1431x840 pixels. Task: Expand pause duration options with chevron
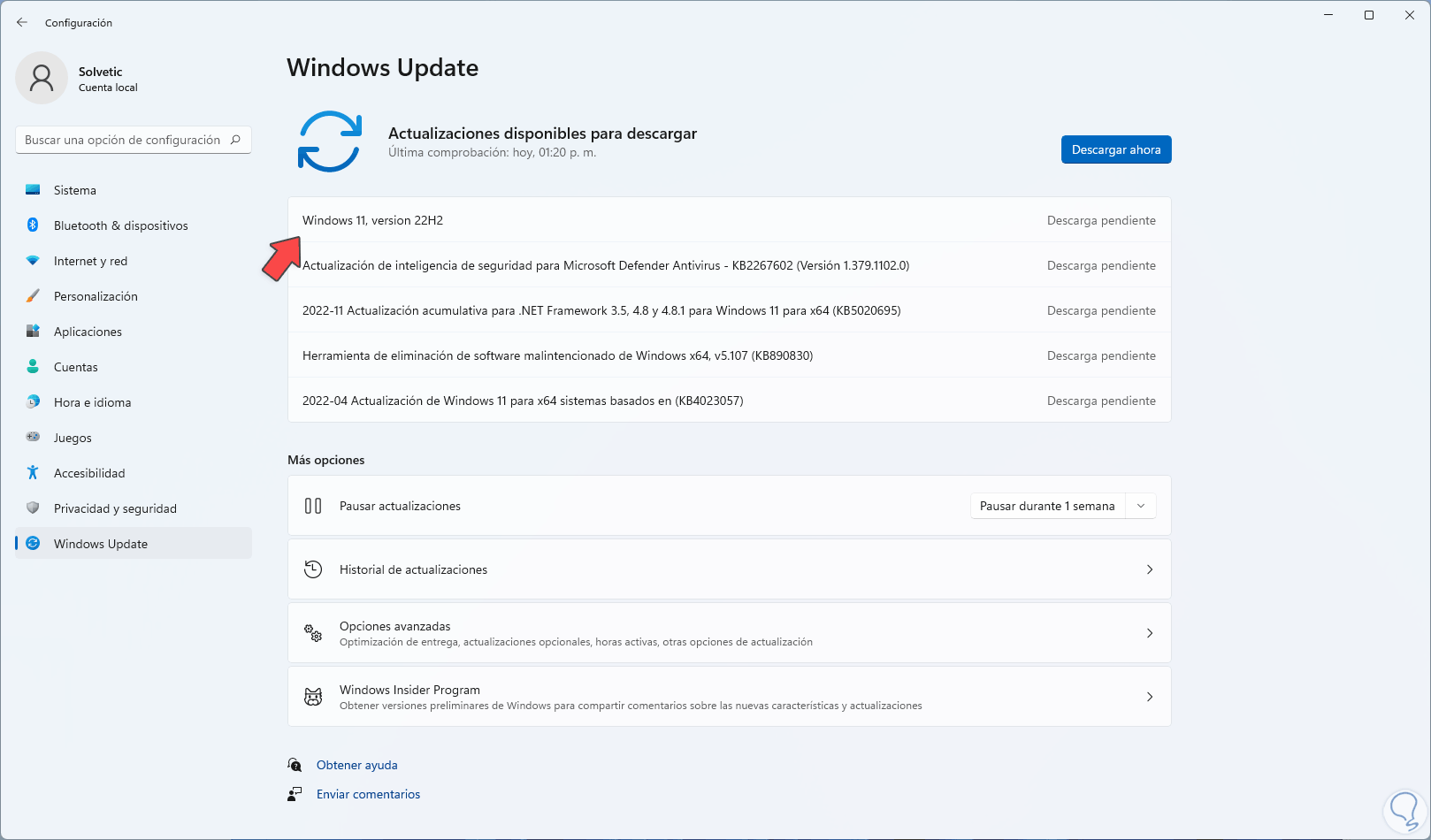coord(1141,506)
